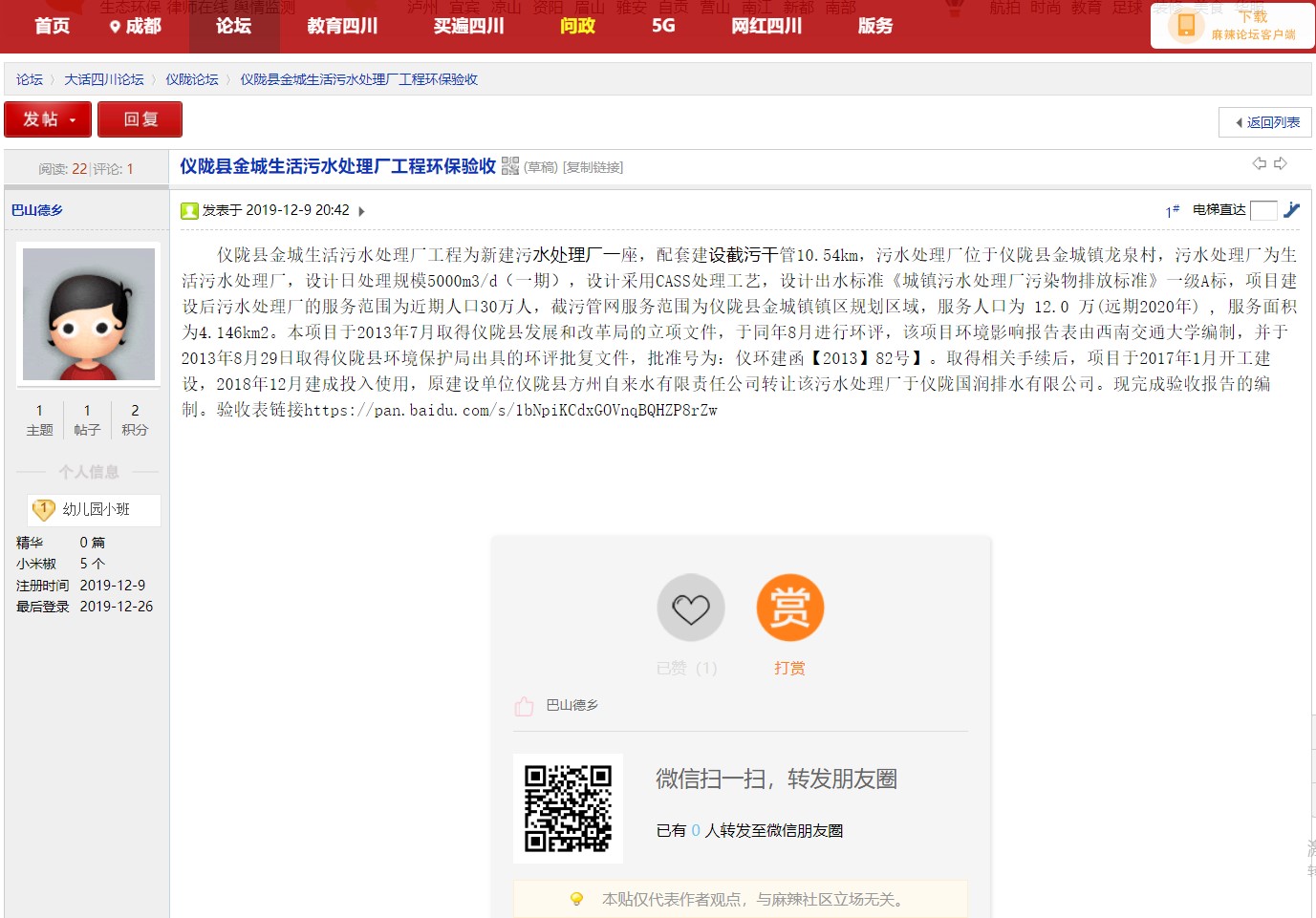
Task: Click the author's avatar image
Action: coord(89,314)
